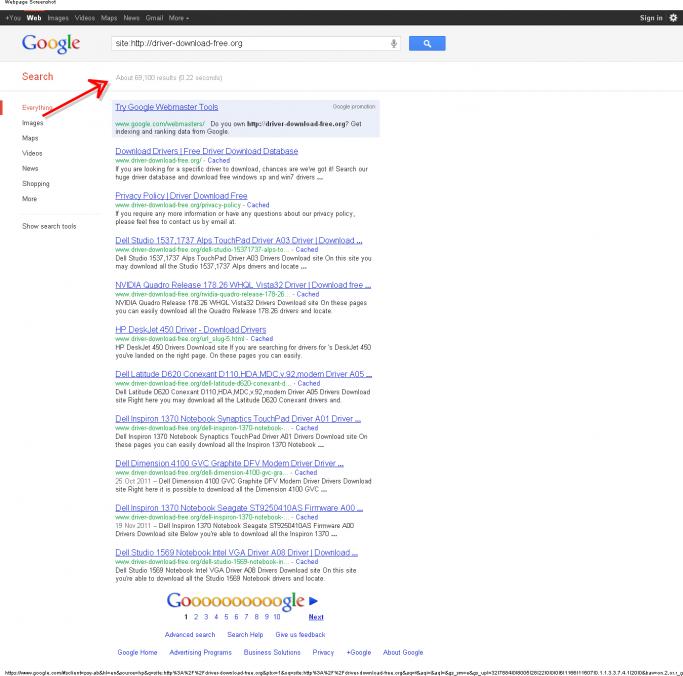This screenshot has height=676, width=683.
Task: Select News in the top navigation bar
Action: pos(131,18)
